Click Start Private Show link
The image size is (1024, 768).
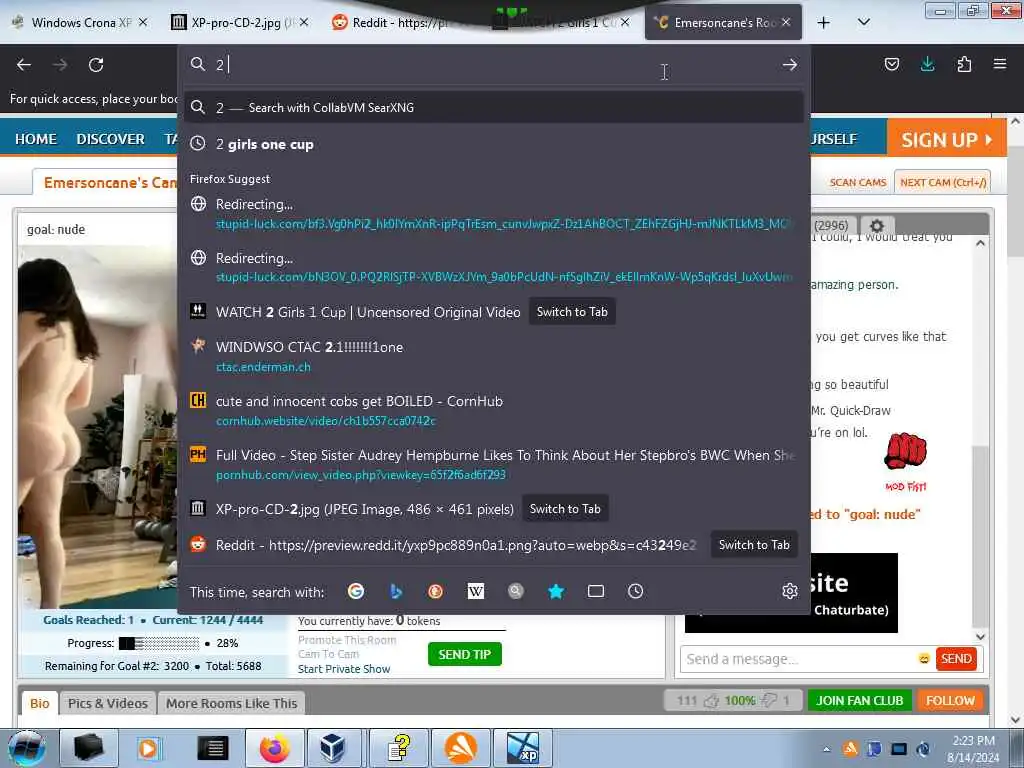coord(344,669)
